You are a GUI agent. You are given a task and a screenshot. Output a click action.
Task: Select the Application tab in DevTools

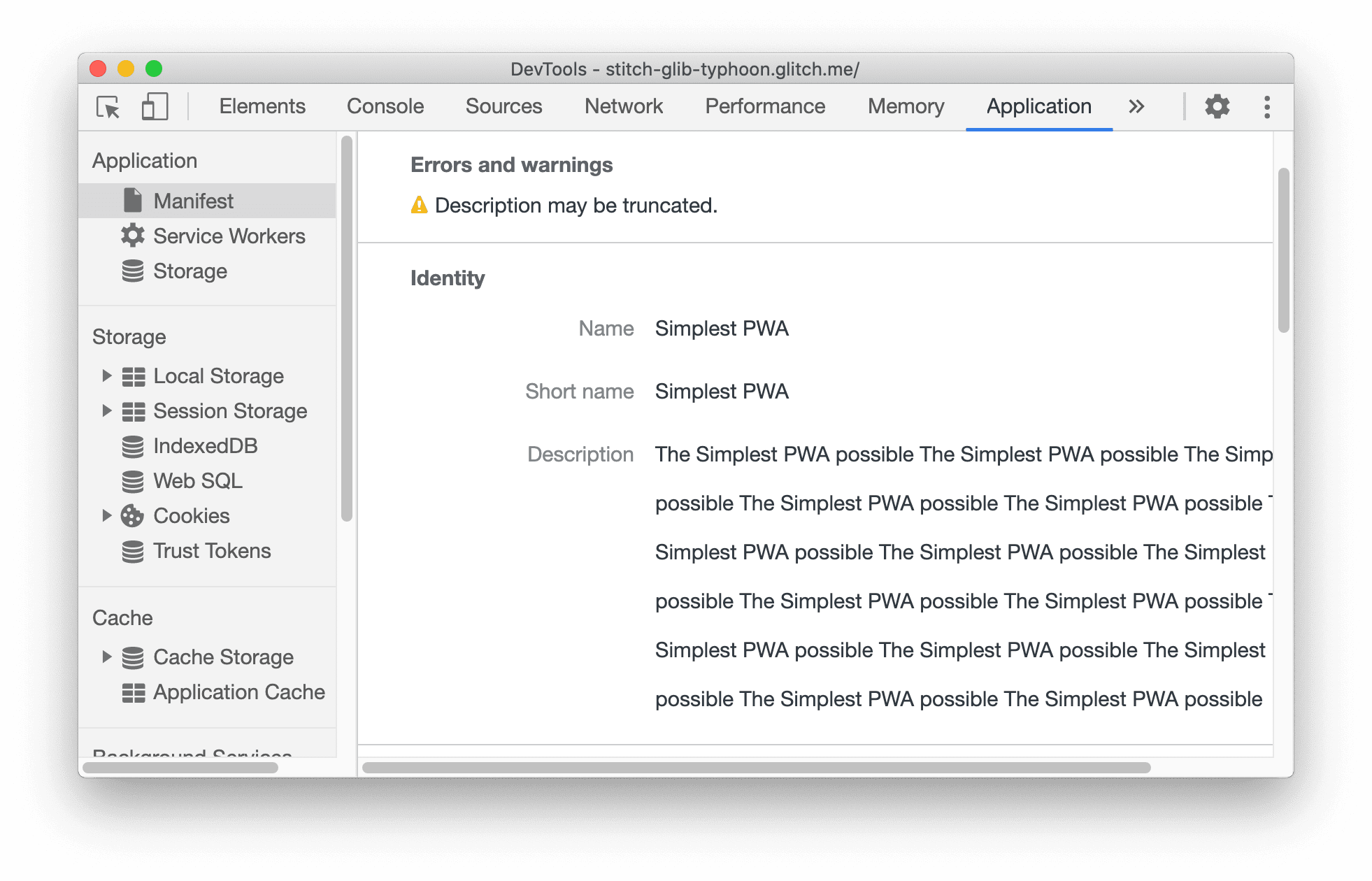[1037, 105]
